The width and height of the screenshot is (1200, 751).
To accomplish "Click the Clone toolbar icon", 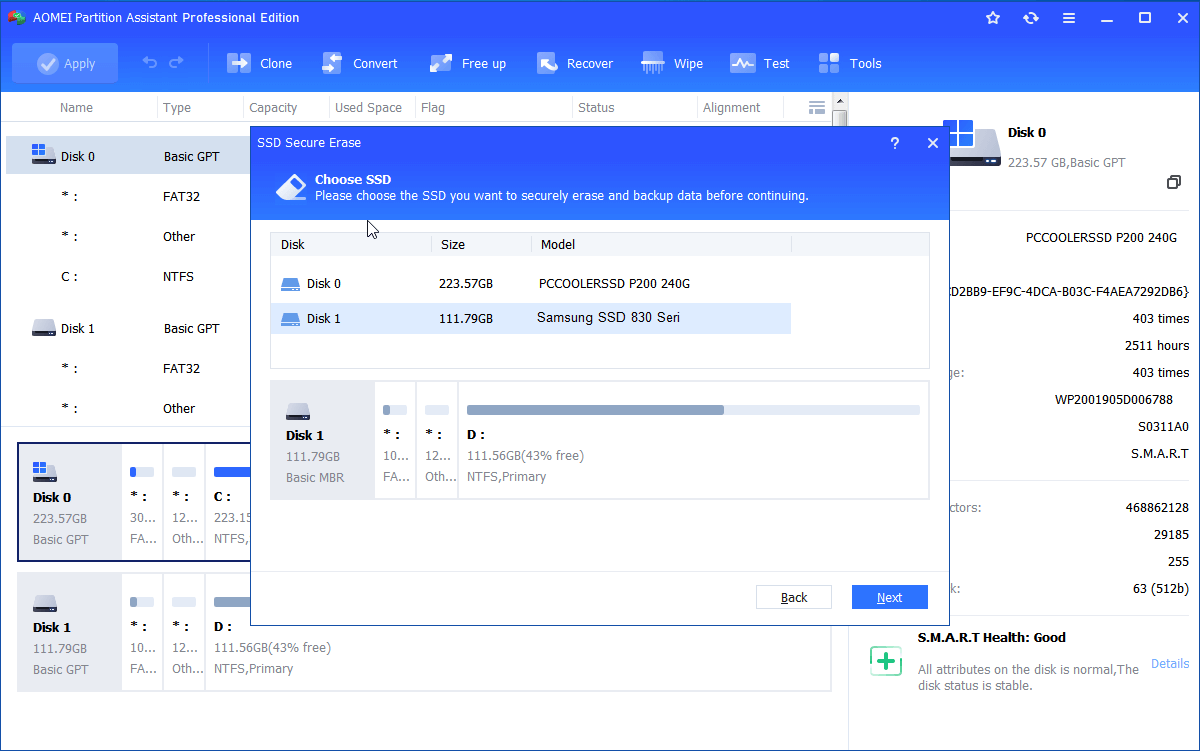I will (x=240, y=63).
